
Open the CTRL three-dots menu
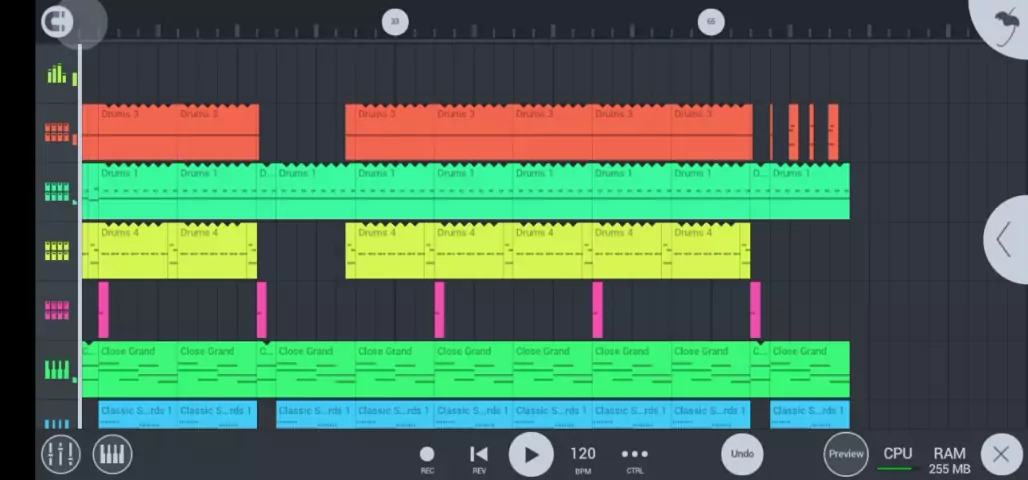635,457
